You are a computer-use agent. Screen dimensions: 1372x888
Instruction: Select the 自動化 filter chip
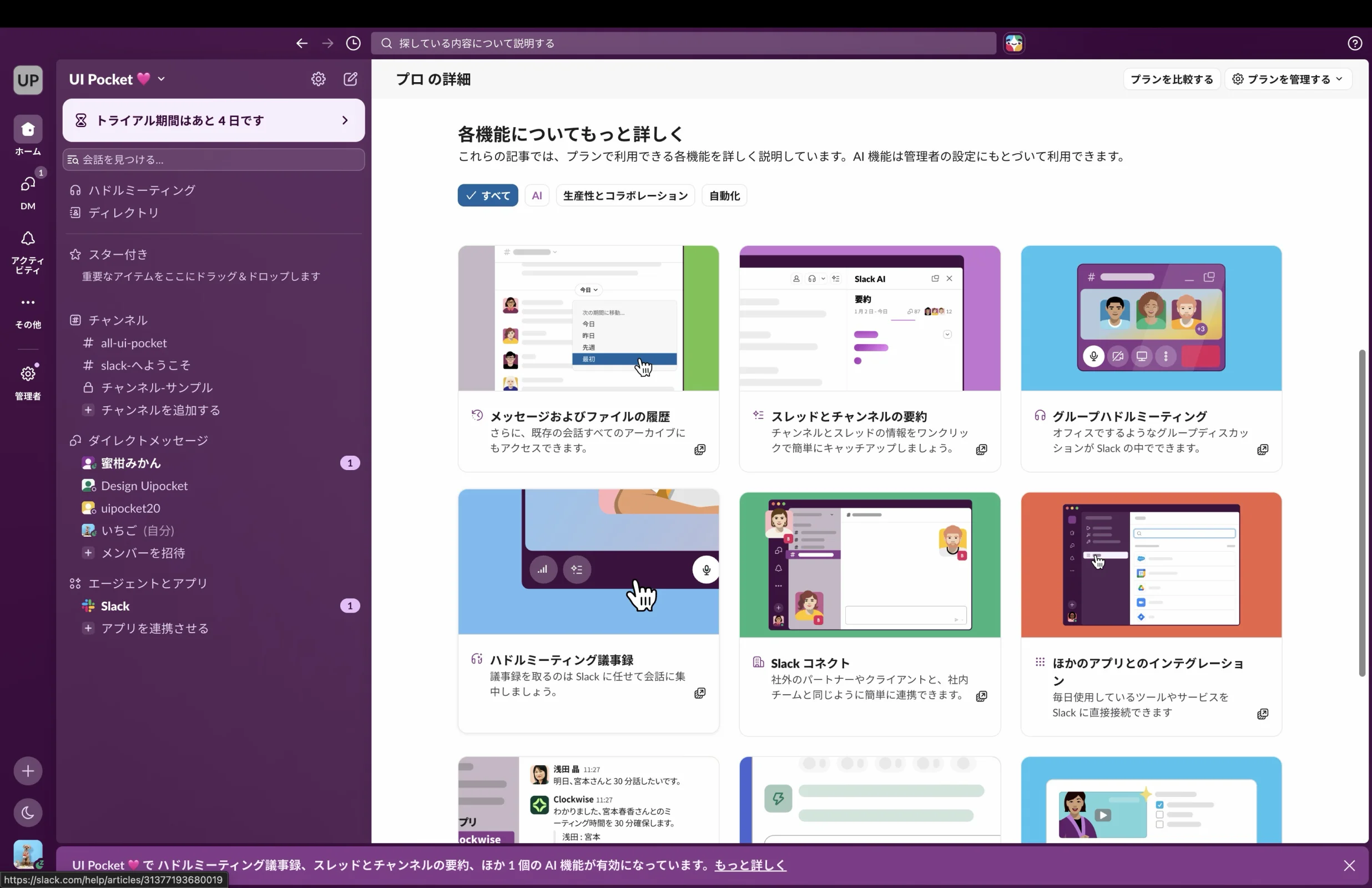[x=724, y=195]
